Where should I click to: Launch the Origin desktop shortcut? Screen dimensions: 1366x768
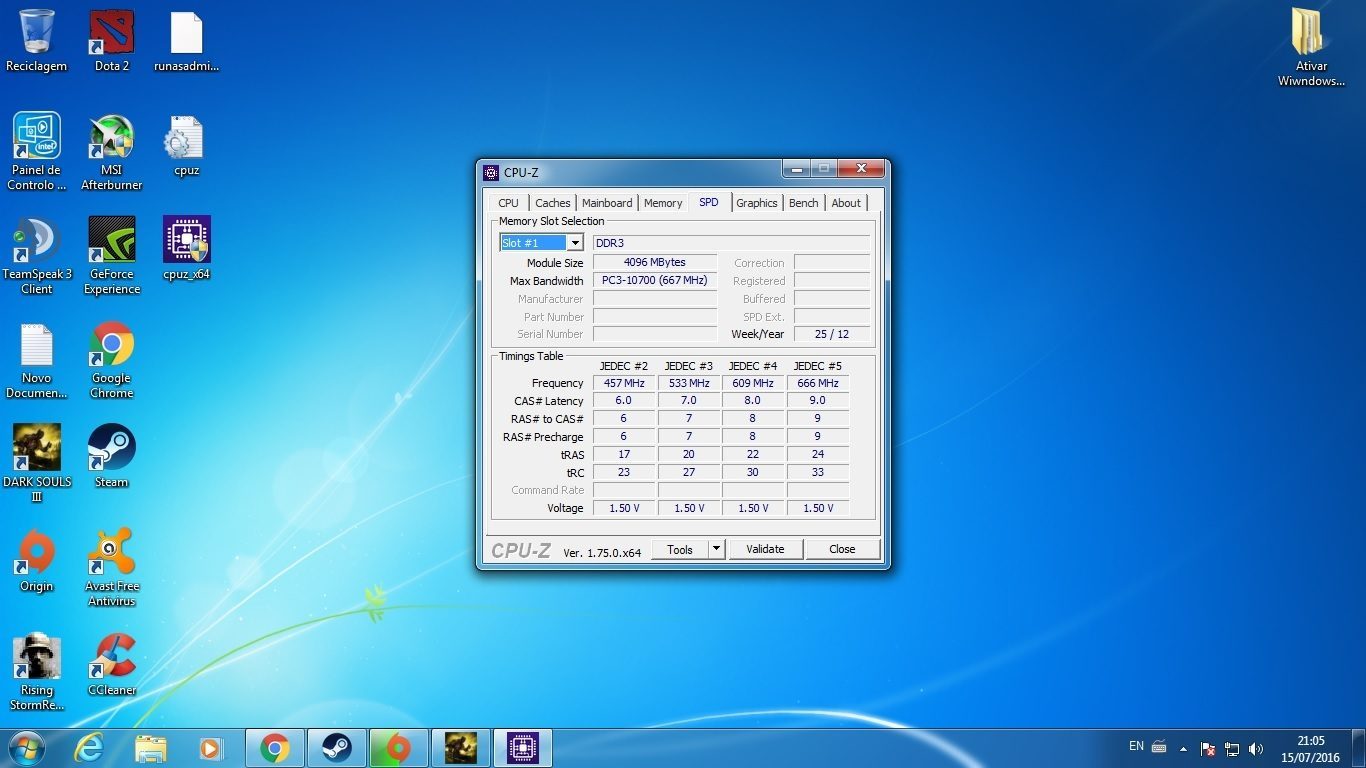(x=37, y=560)
